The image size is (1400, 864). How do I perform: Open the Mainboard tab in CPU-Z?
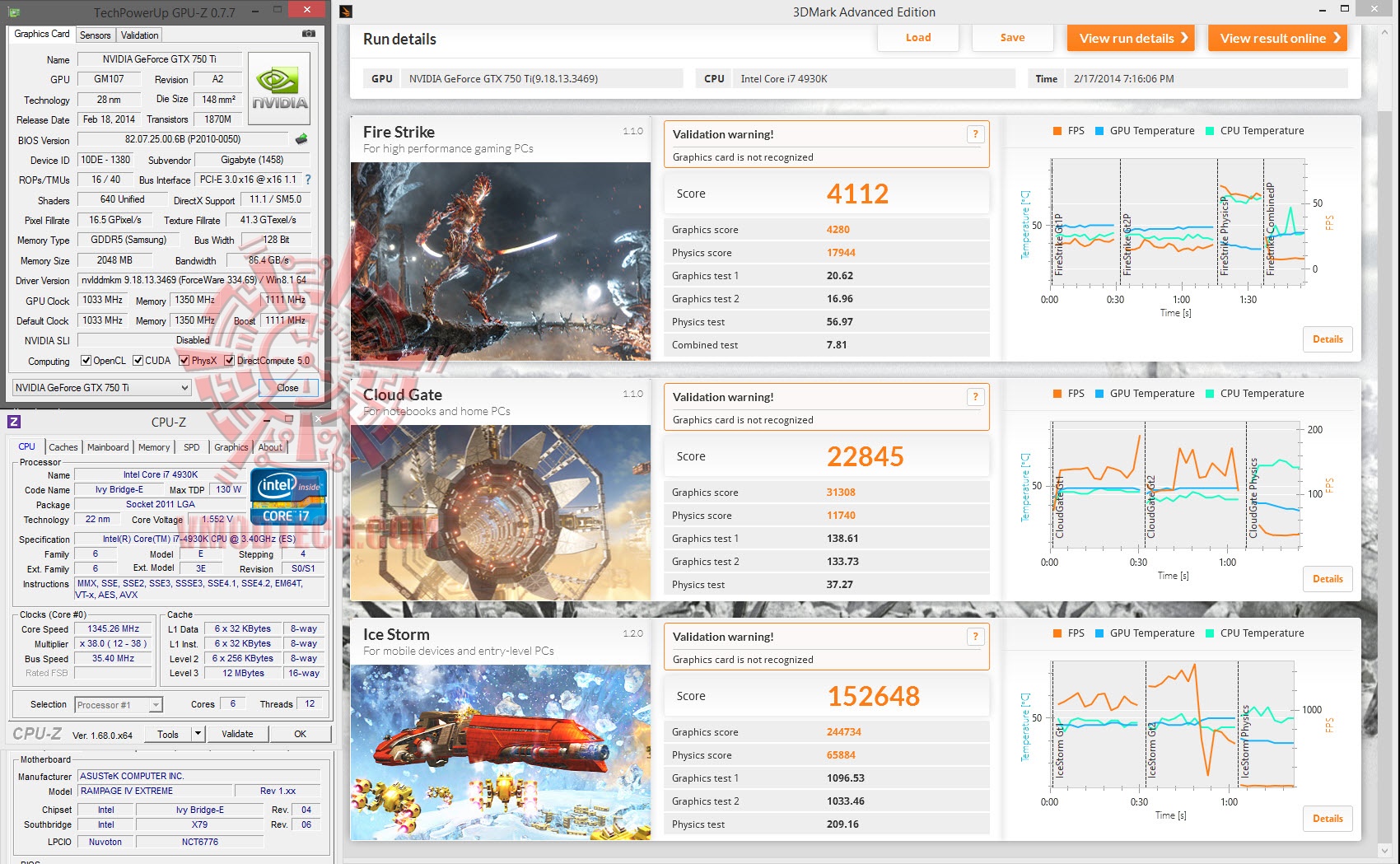coord(108,447)
